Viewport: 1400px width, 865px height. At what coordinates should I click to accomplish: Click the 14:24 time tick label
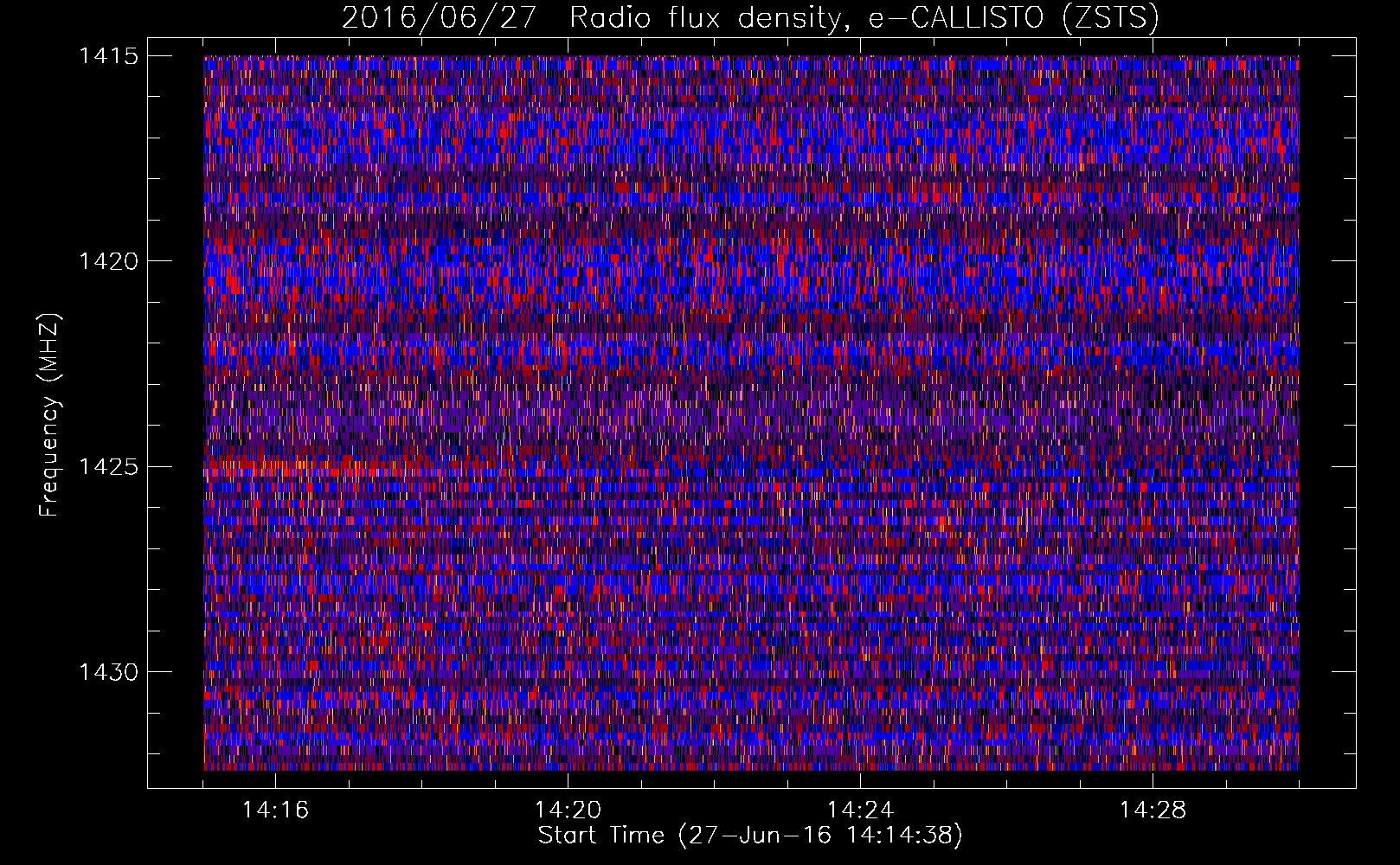pos(860,810)
